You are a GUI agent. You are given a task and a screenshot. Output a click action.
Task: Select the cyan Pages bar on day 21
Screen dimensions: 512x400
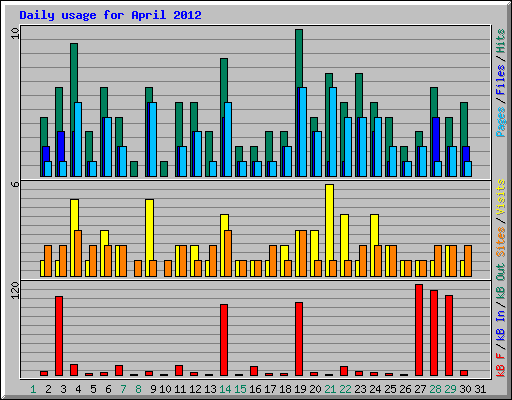pos(333,132)
